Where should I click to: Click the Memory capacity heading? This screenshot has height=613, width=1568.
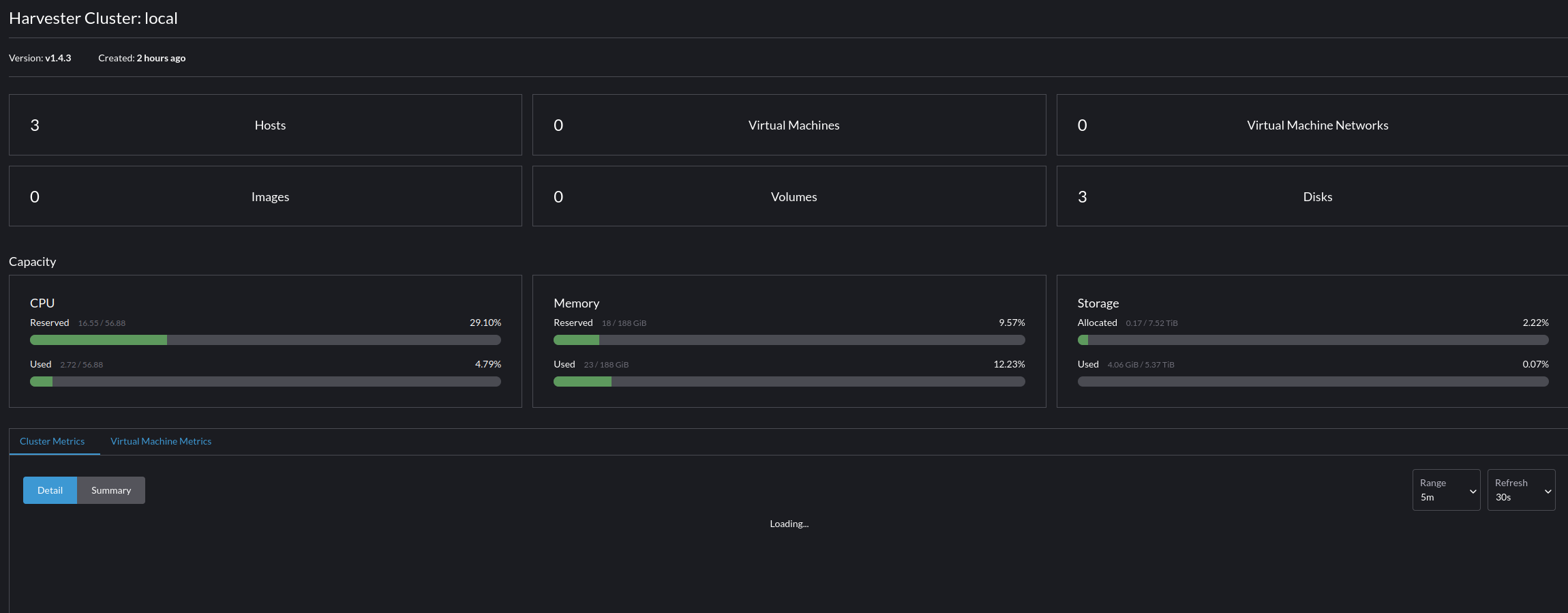pyautogui.click(x=577, y=303)
